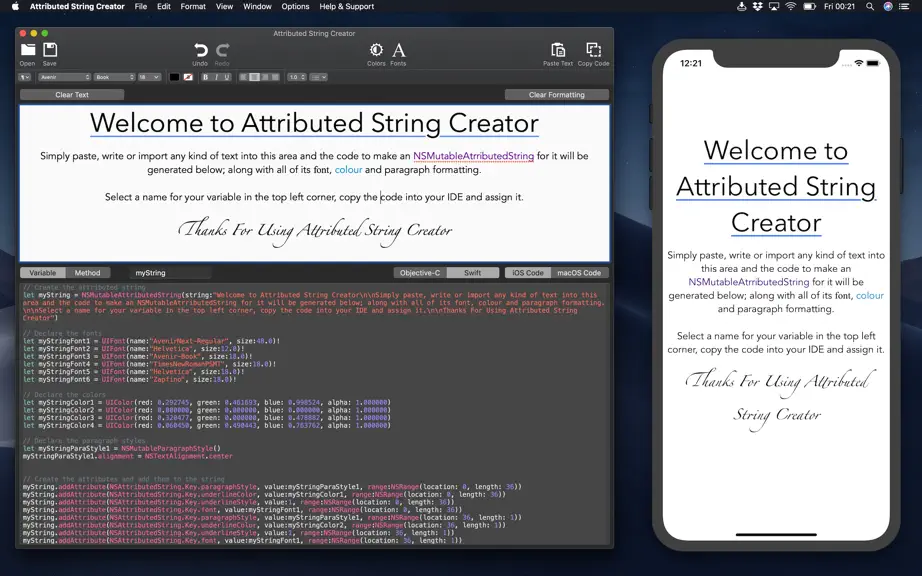The width and height of the screenshot is (922, 576).
Task: Click the Clear Formatting button
Action: click(x=557, y=95)
